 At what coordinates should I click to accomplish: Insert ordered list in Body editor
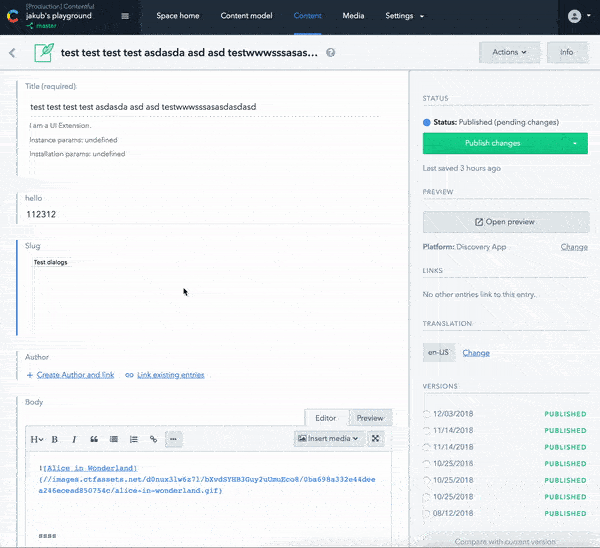134,439
